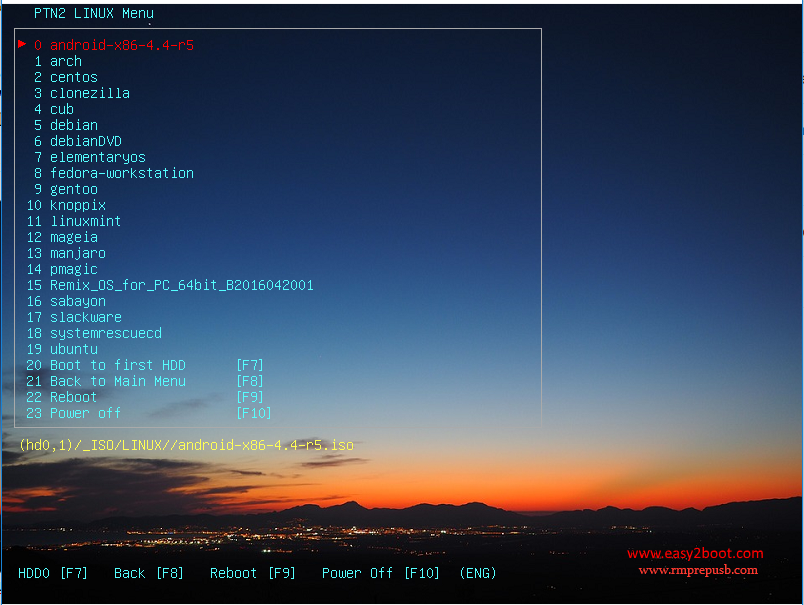804x605 pixels.
Task: Select the manjaro entry
Action: 66,253
